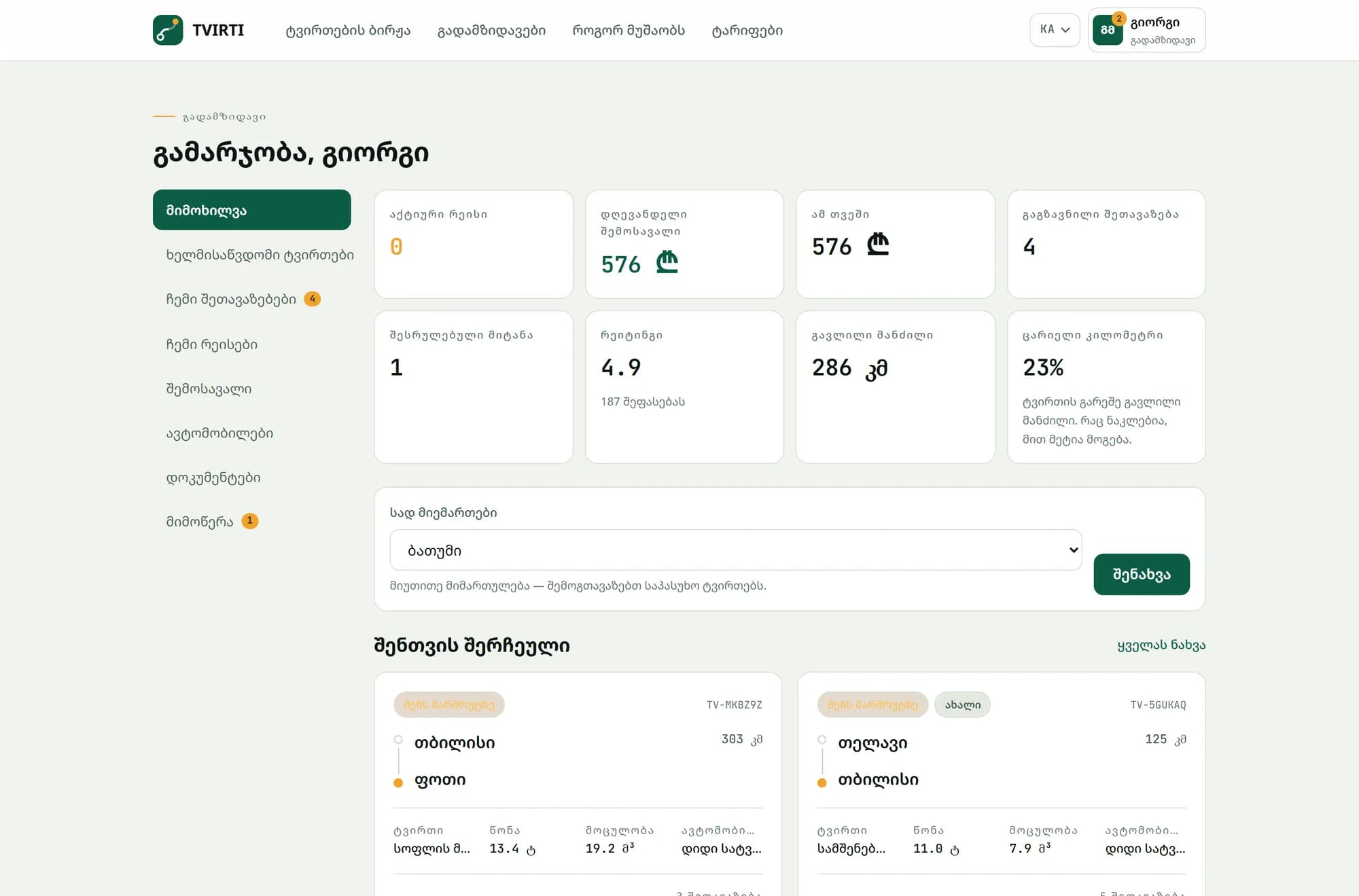Click the cargo code TV-5GUKAQ
Screen dimensions: 1359x896
pyautogui.click(x=1158, y=705)
